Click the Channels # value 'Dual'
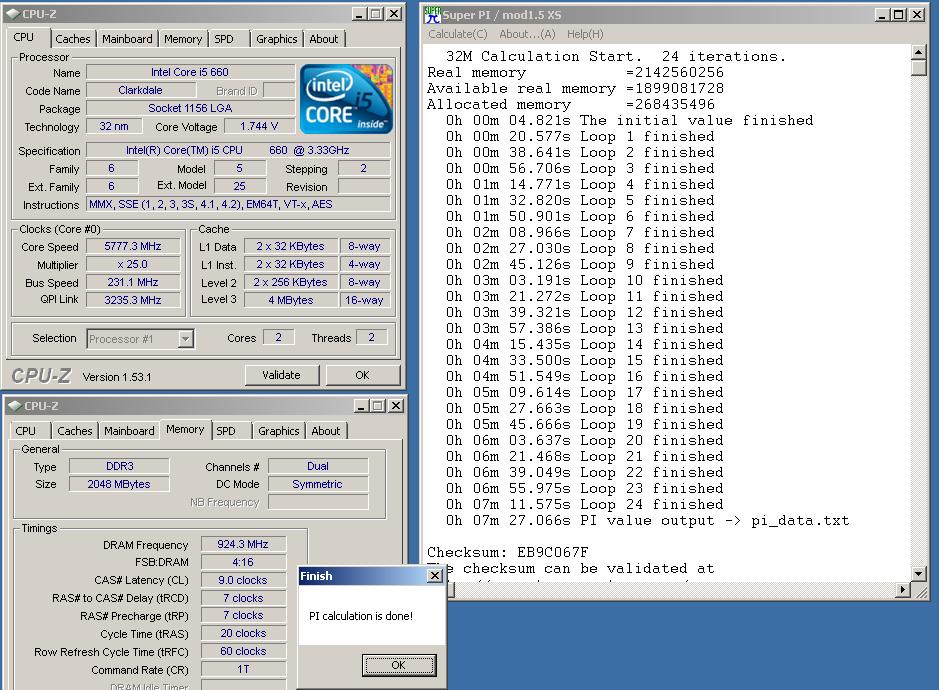 click(x=318, y=466)
